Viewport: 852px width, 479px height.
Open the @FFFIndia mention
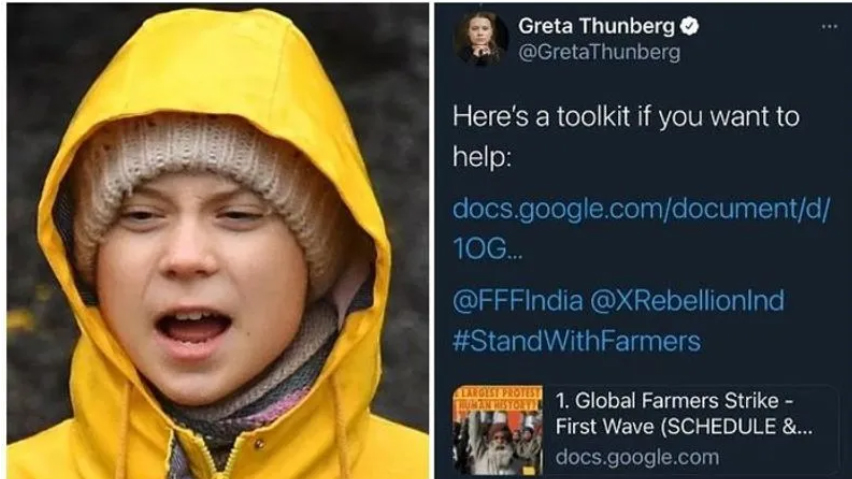pos(517,300)
